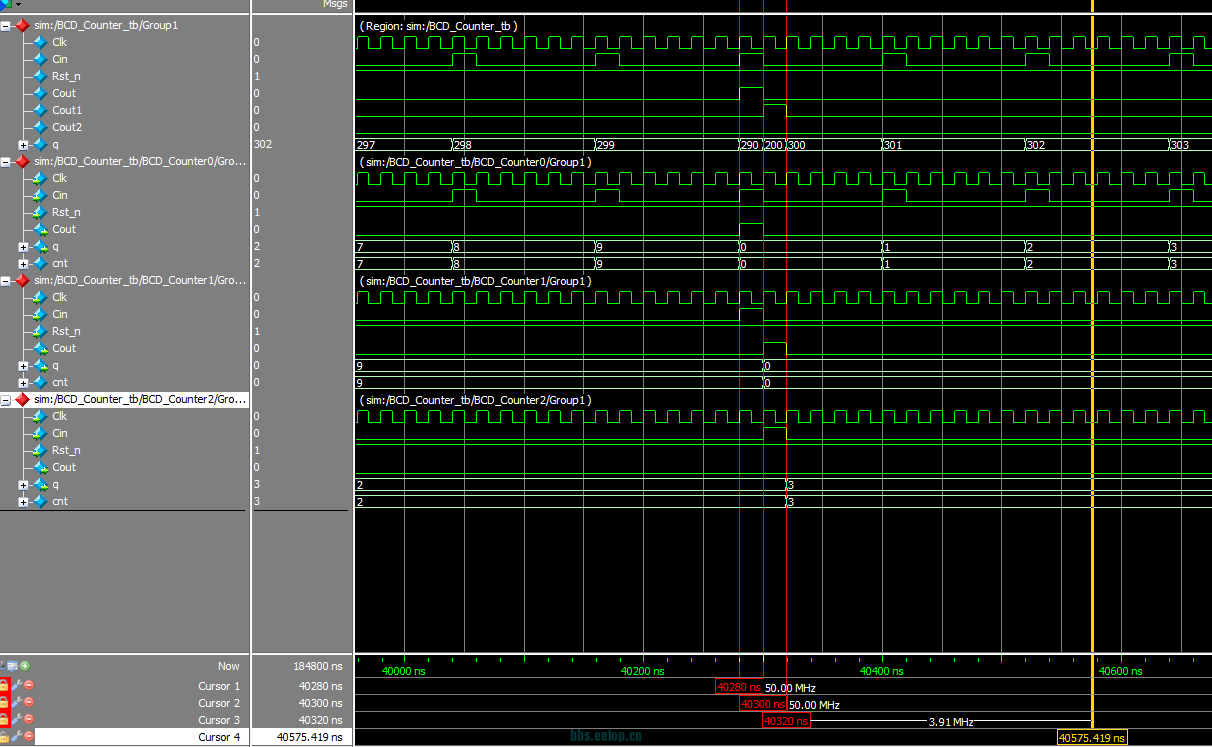Click the BCD_Counter0 group red diamond icon
The height and width of the screenshot is (747, 1212).
pyautogui.click(x=22, y=161)
